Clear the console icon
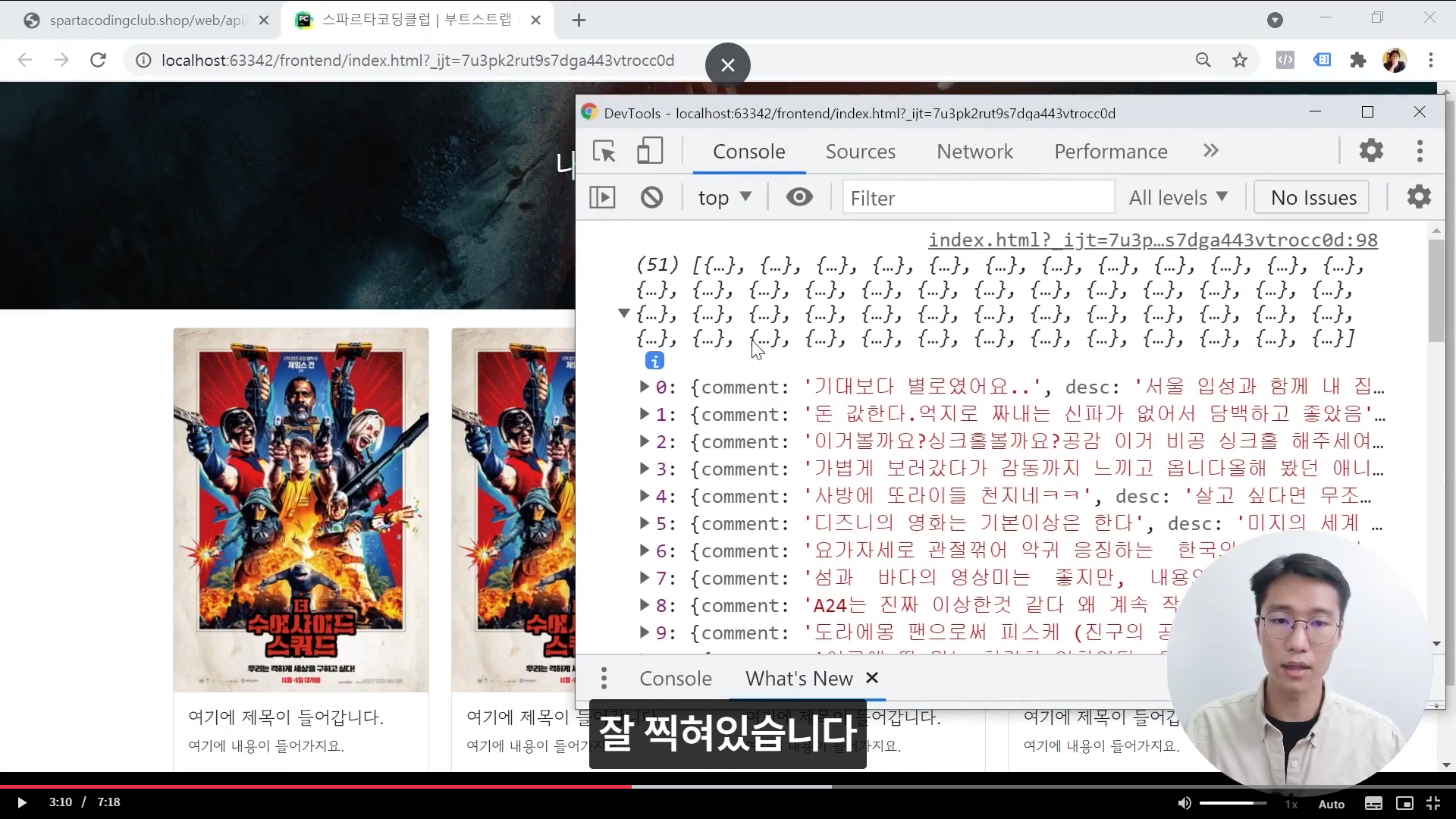The image size is (1456, 819). (651, 198)
